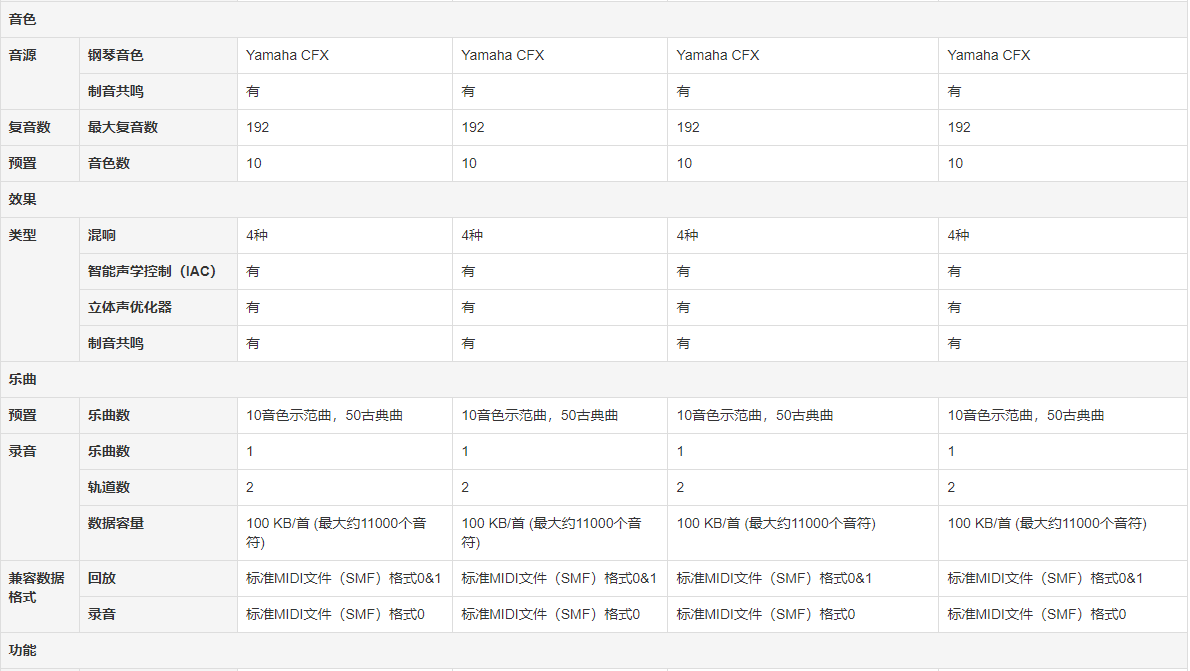Click 乐曲数 label in the 录音 row
Screen dimensions: 1190x671
(109, 451)
